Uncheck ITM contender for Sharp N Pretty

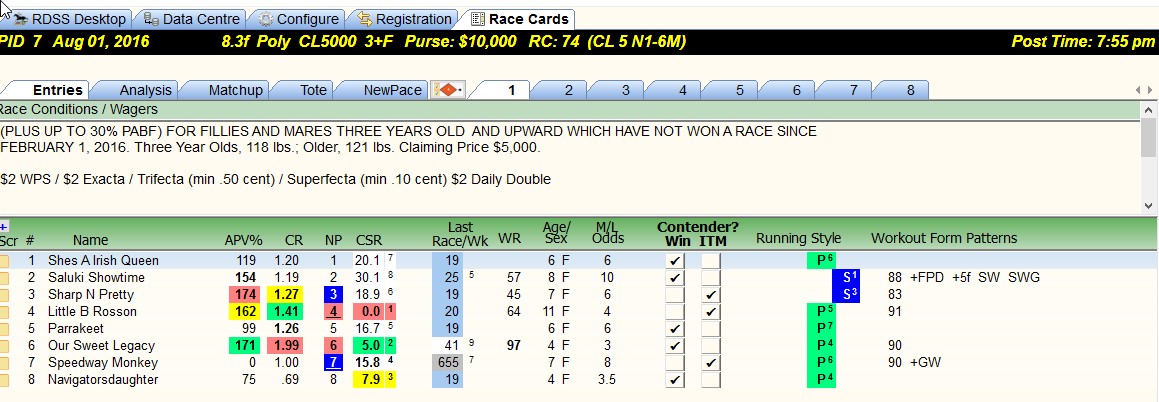pyautogui.click(x=710, y=295)
